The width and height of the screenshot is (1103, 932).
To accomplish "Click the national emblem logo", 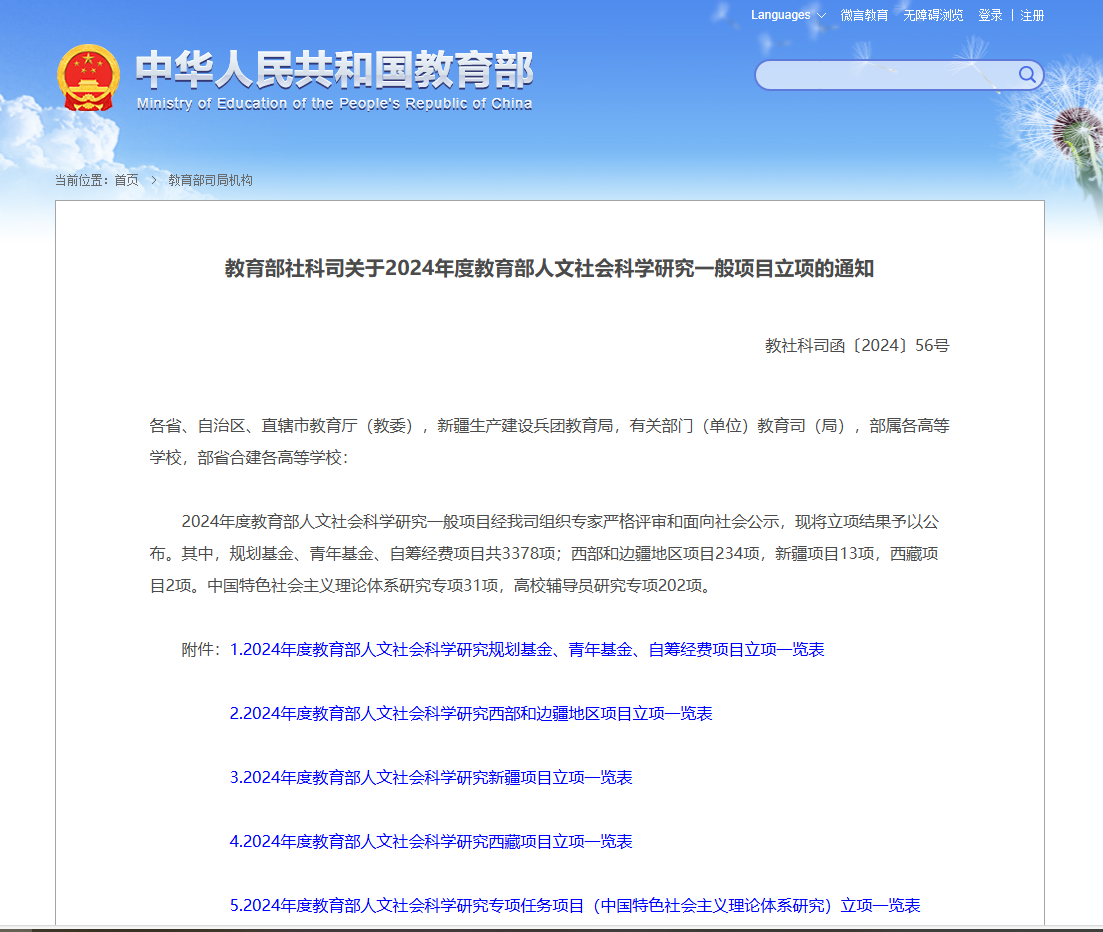I will 88,77.
